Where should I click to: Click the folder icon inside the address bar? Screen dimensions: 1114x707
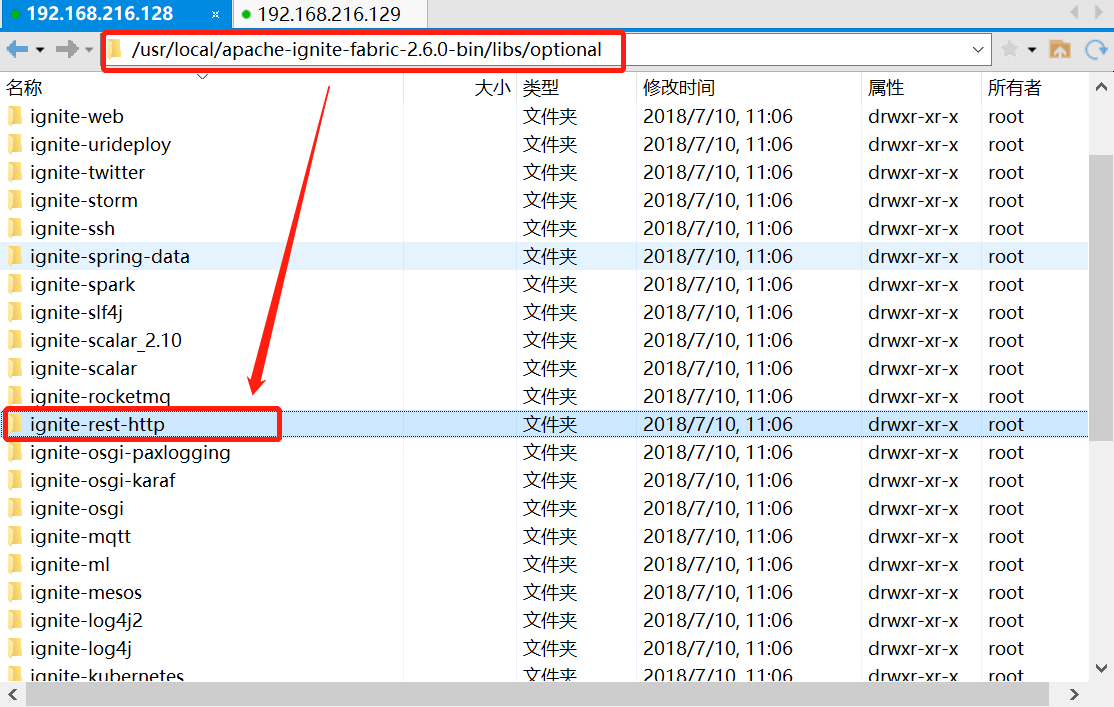click(x=117, y=48)
